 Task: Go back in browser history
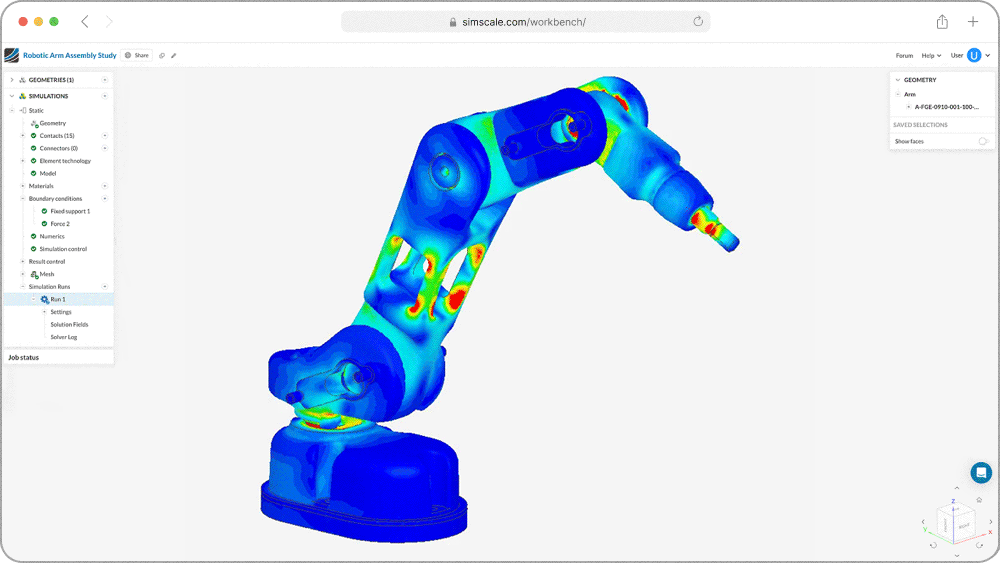(x=85, y=22)
